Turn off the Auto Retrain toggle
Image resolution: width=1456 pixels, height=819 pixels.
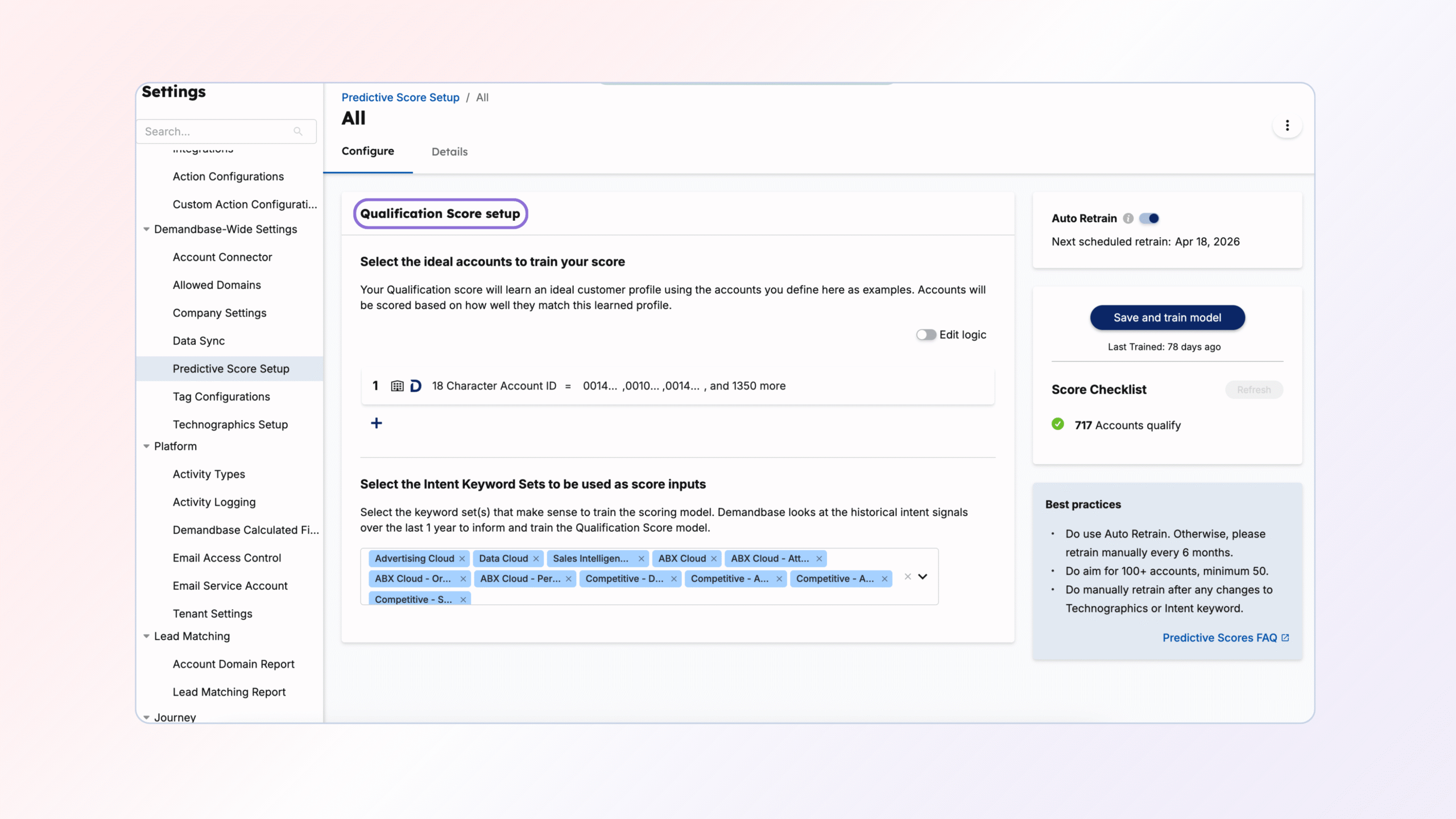1149,218
